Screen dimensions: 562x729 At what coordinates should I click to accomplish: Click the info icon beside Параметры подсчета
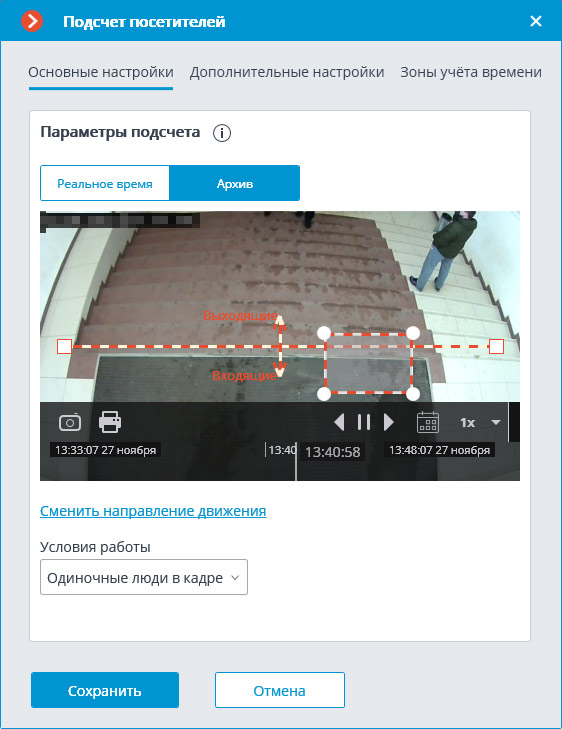pos(222,133)
